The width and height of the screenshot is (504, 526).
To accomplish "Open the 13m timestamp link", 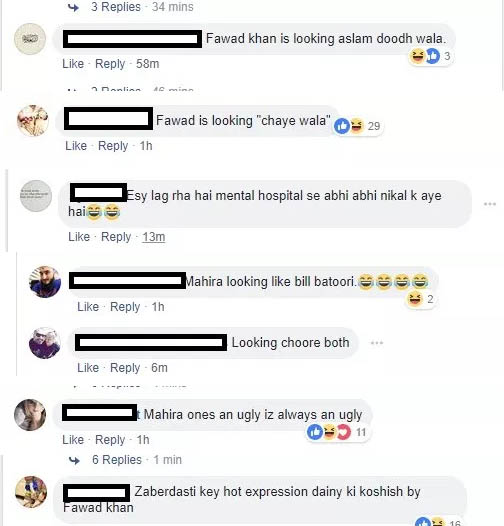I will pos(154,237).
